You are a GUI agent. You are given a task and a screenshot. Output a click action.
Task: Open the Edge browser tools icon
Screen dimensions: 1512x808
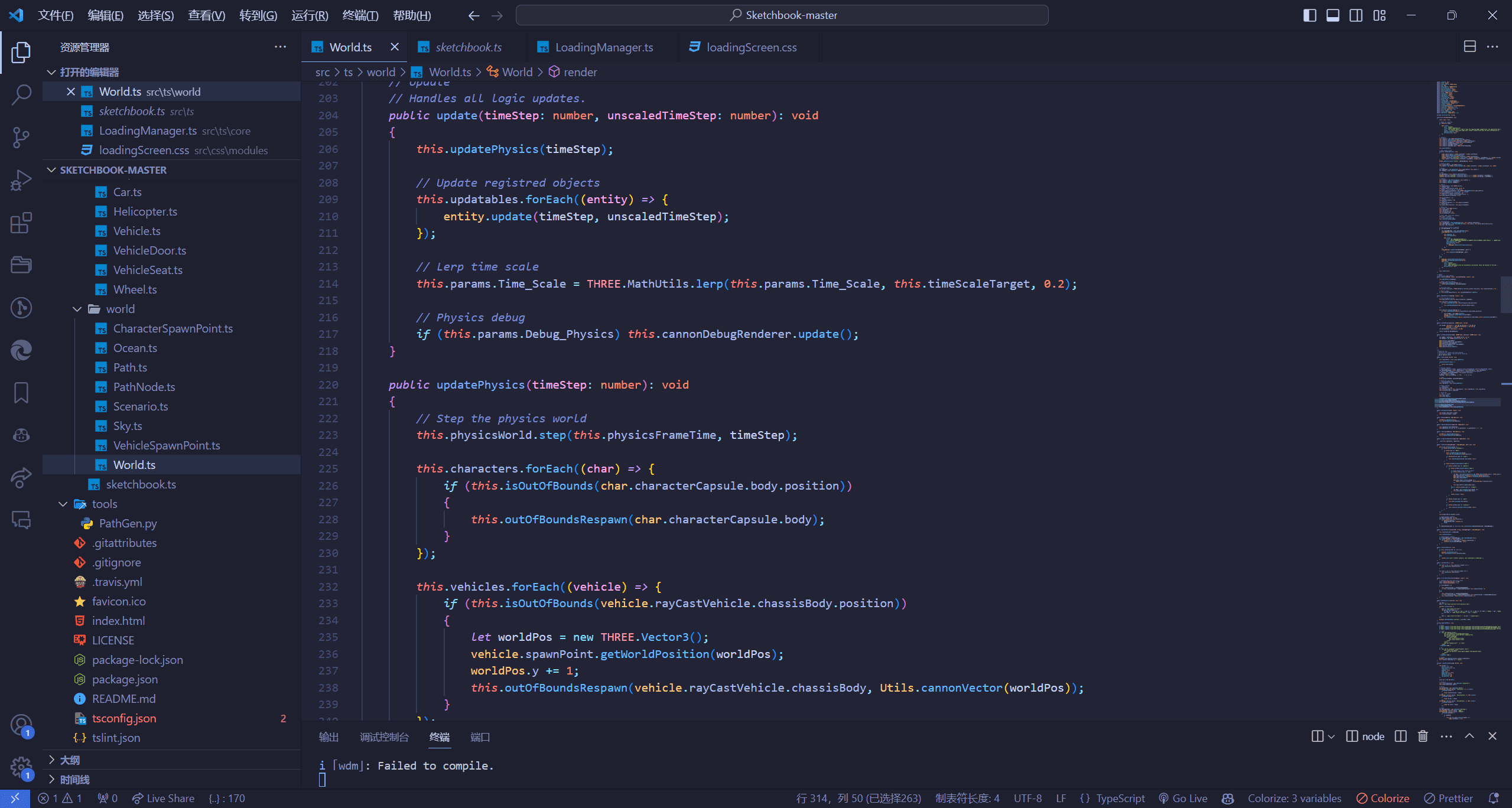(21, 350)
